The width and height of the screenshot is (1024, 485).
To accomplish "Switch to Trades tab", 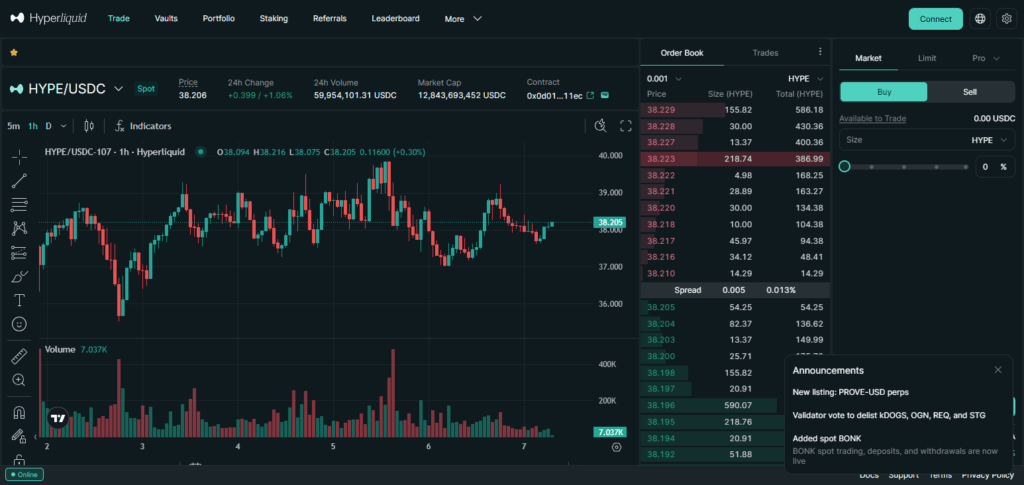I will point(765,53).
